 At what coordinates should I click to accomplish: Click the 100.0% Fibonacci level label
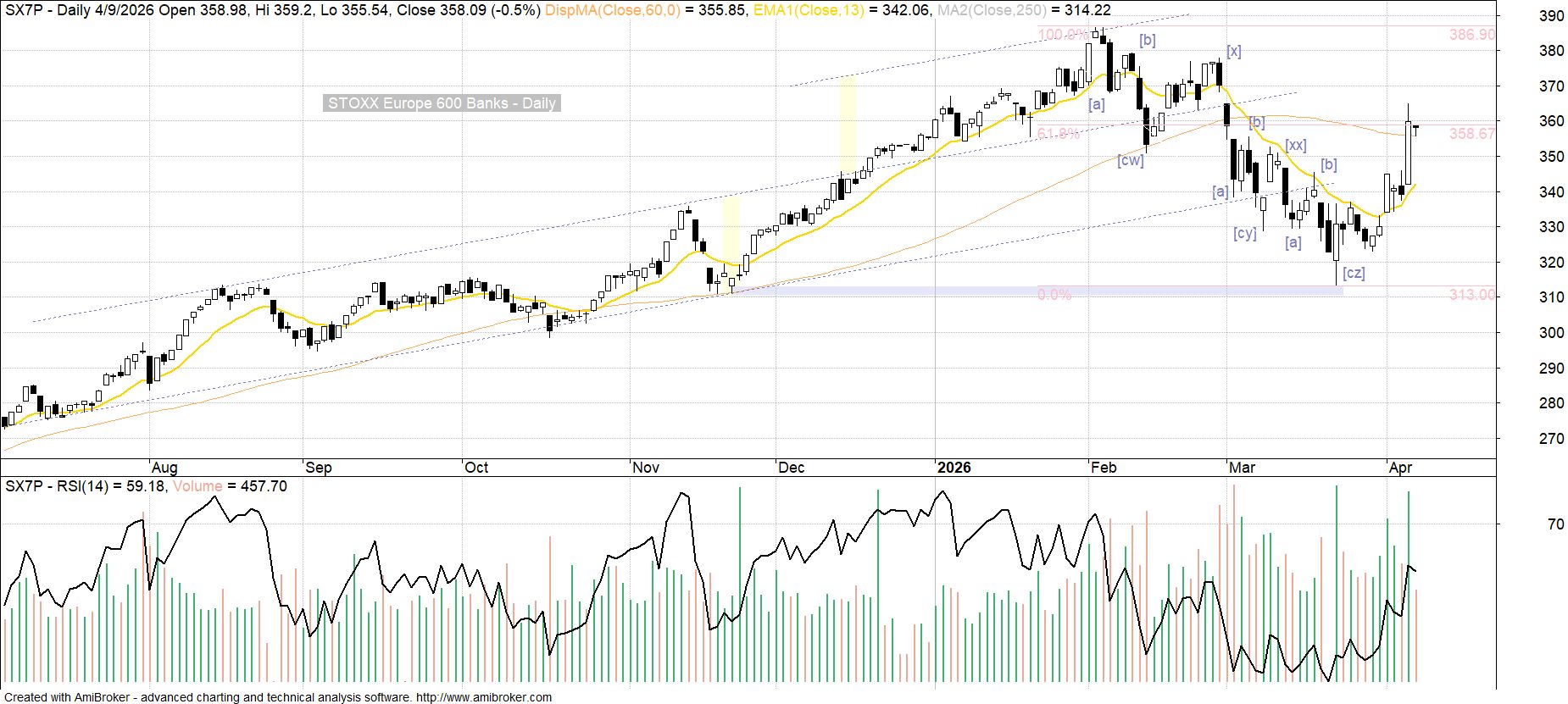tap(1063, 35)
